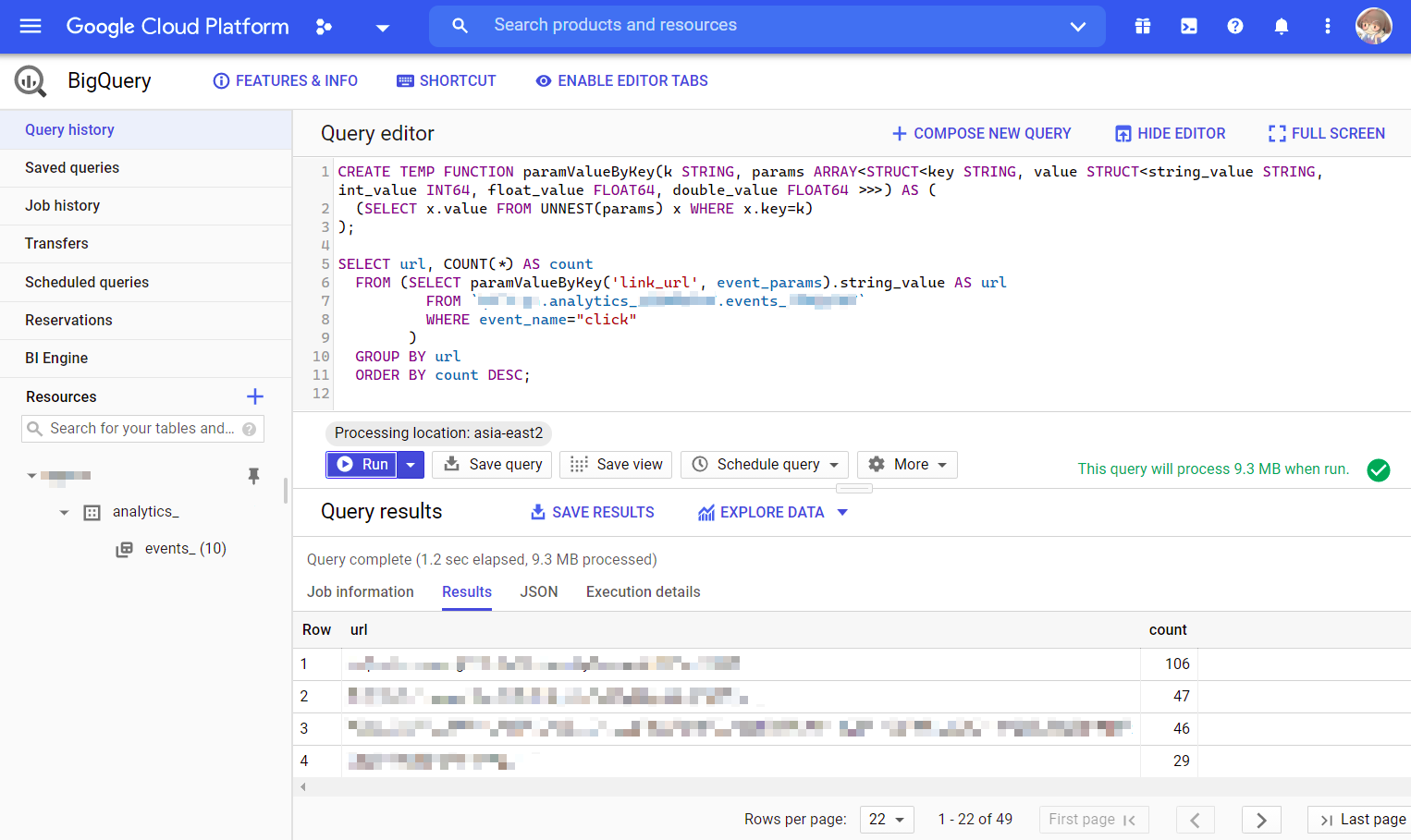Screen dimensions: 1411x840
Task: Open the main navigation hamburger menu
Action: pyautogui.click(x=31, y=26)
